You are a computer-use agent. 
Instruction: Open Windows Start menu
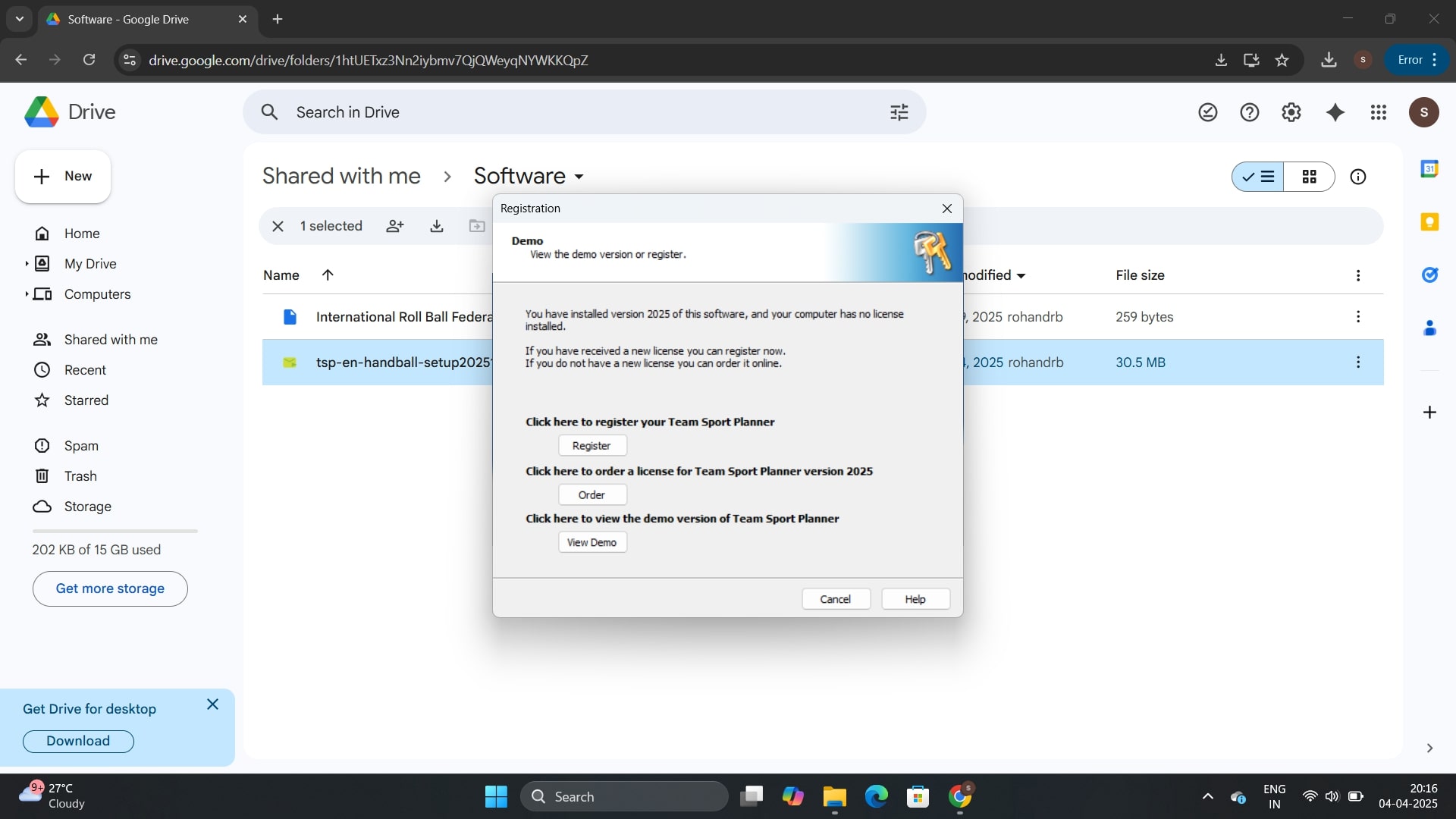[x=496, y=796]
